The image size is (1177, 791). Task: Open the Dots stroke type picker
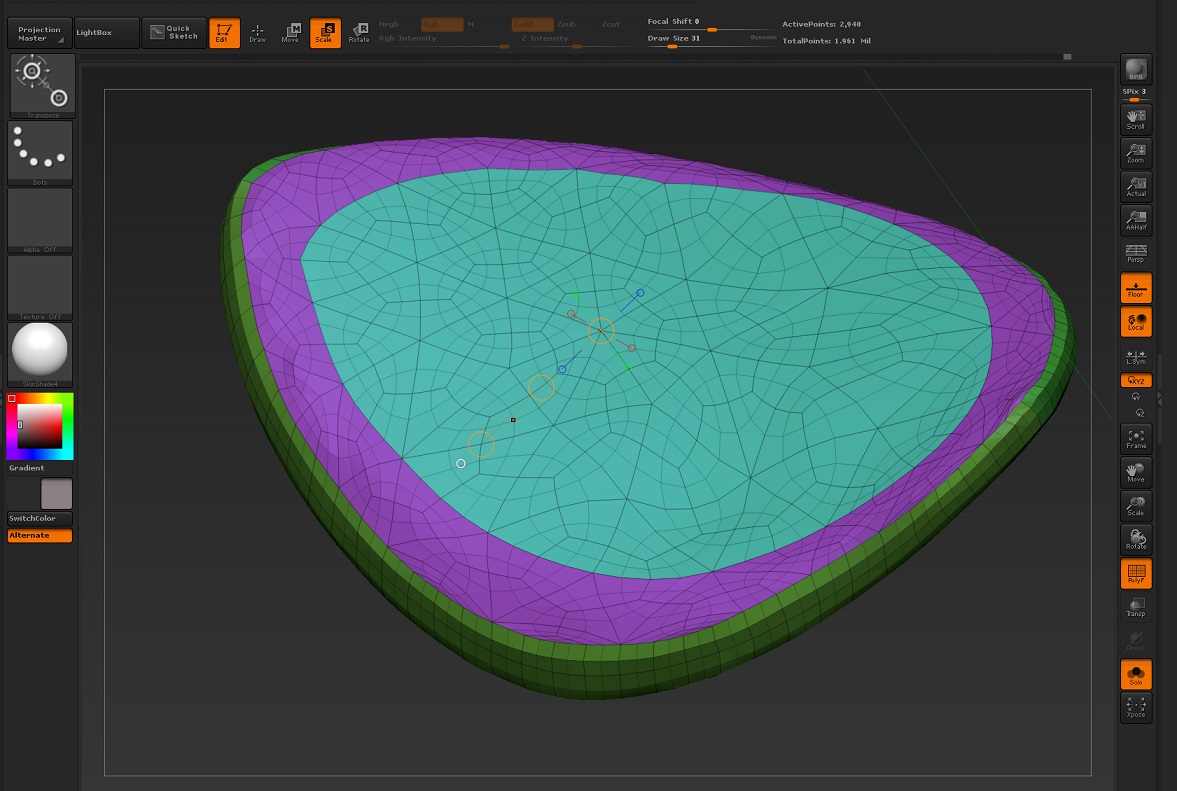(40, 153)
